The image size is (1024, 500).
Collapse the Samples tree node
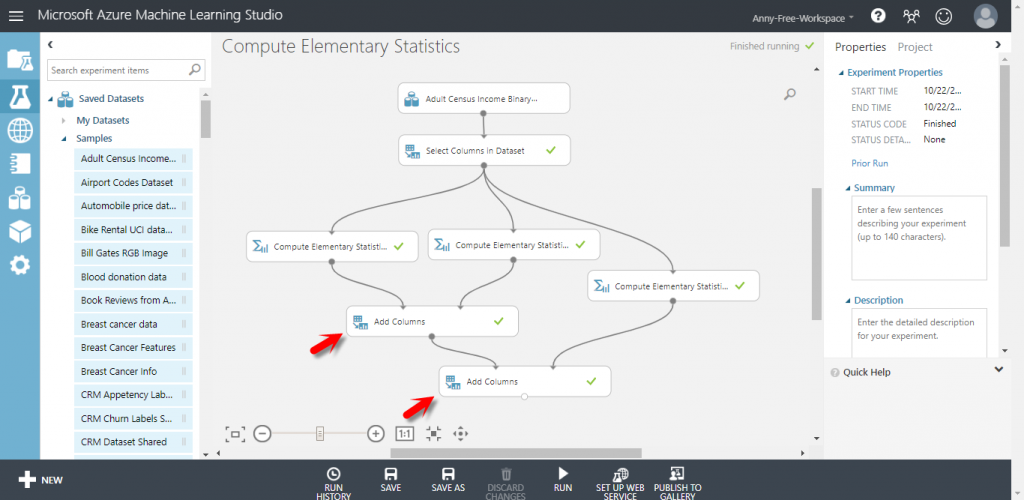click(64, 138)
